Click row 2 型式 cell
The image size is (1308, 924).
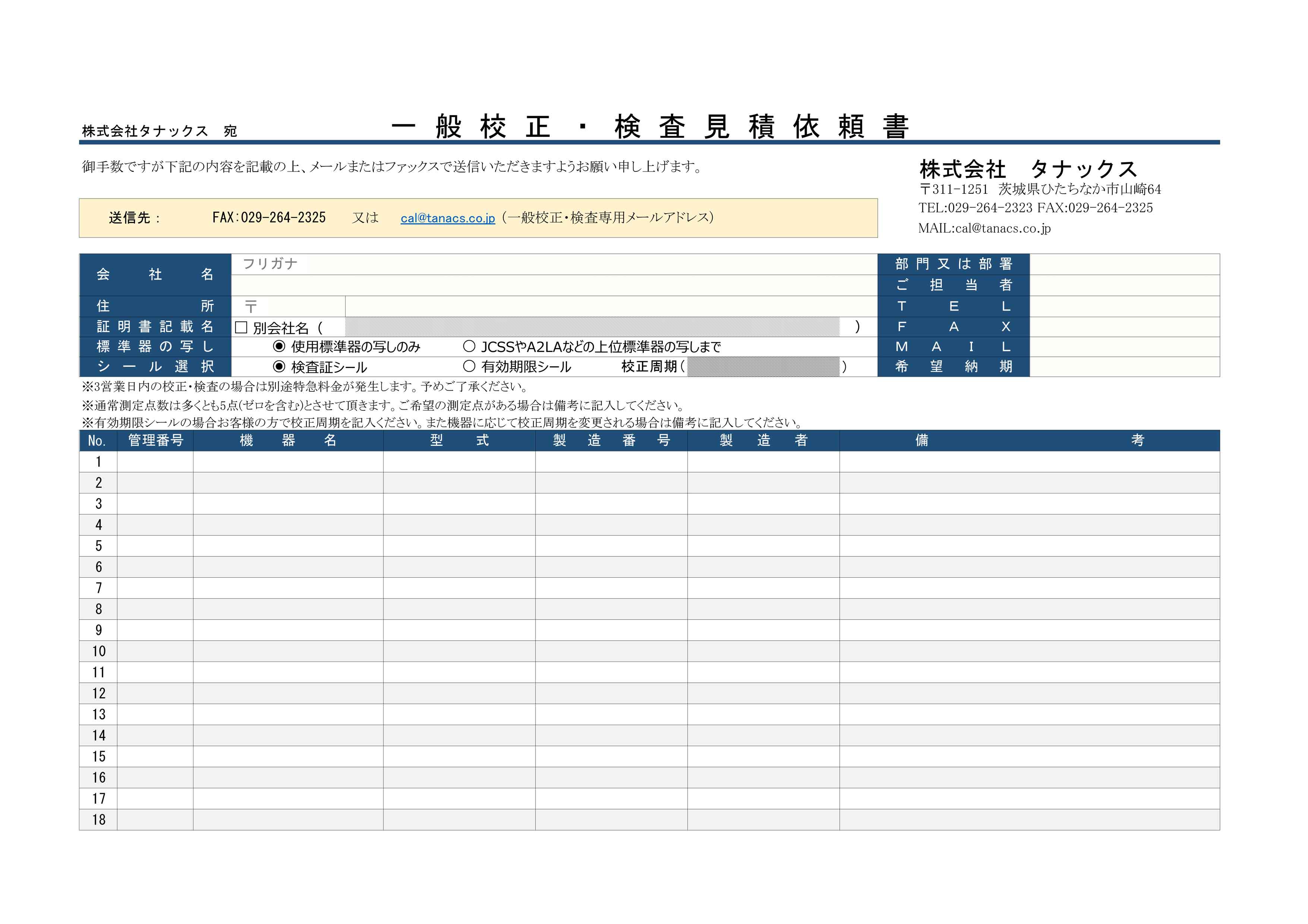click(459, 483)
